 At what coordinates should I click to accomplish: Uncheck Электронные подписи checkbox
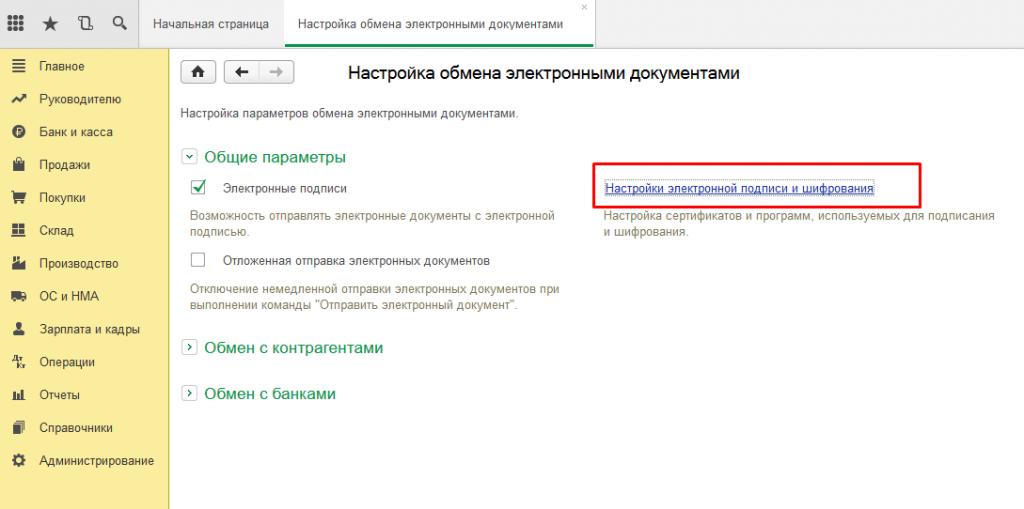pyautogui.click(x=198, y=187)
